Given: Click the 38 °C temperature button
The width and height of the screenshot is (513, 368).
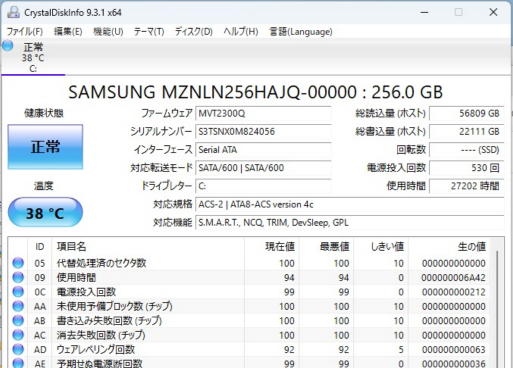Looking at the screenshot, I should tap(45, 213).
